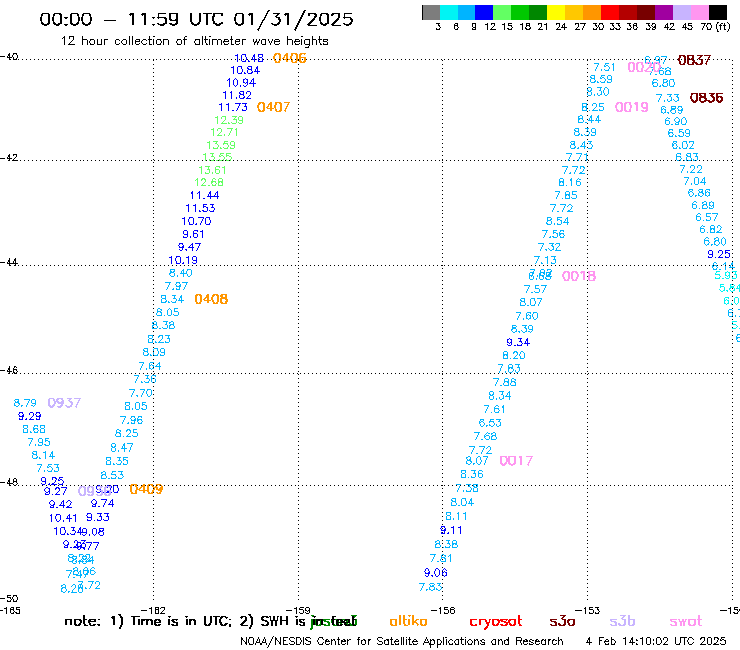Viewport: 740px width, 650px height.
Task: Click the black swatch at the legend end
Action: (718, 12)
